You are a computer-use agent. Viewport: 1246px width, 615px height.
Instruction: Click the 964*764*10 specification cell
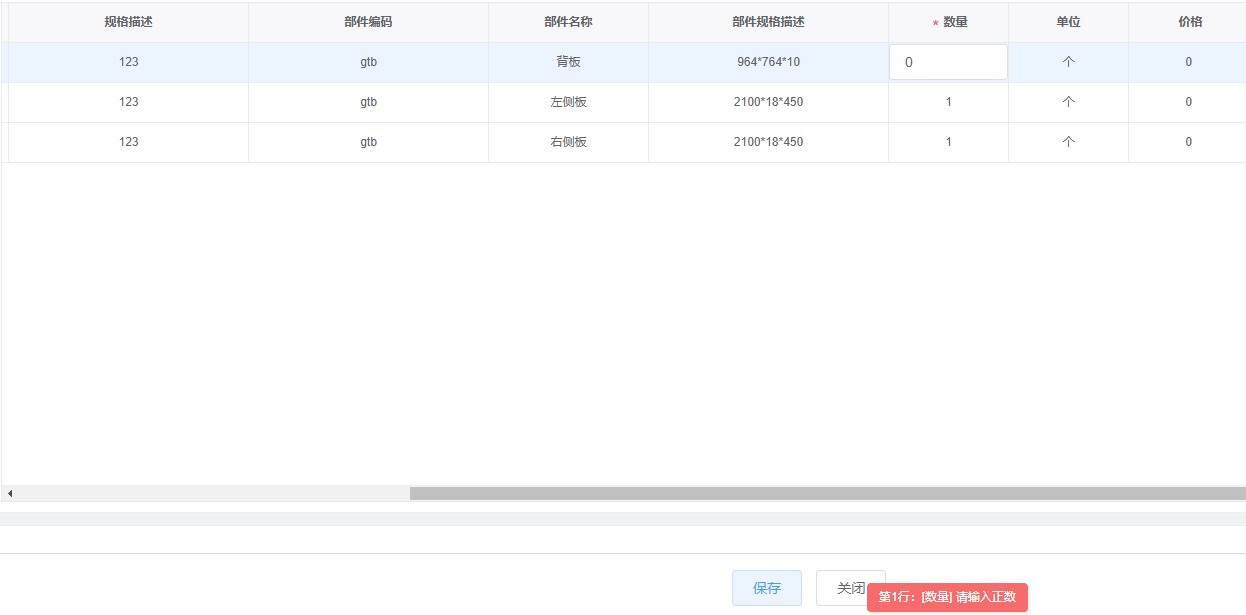point(767,61)
